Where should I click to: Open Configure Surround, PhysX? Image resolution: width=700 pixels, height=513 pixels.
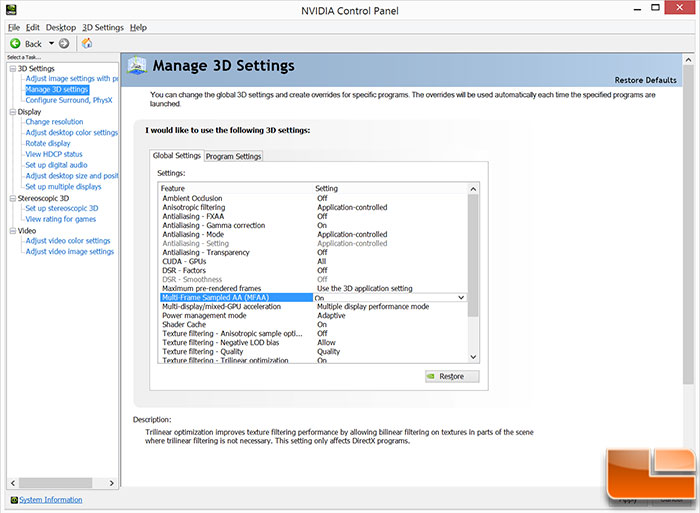[x=69, y=100]
